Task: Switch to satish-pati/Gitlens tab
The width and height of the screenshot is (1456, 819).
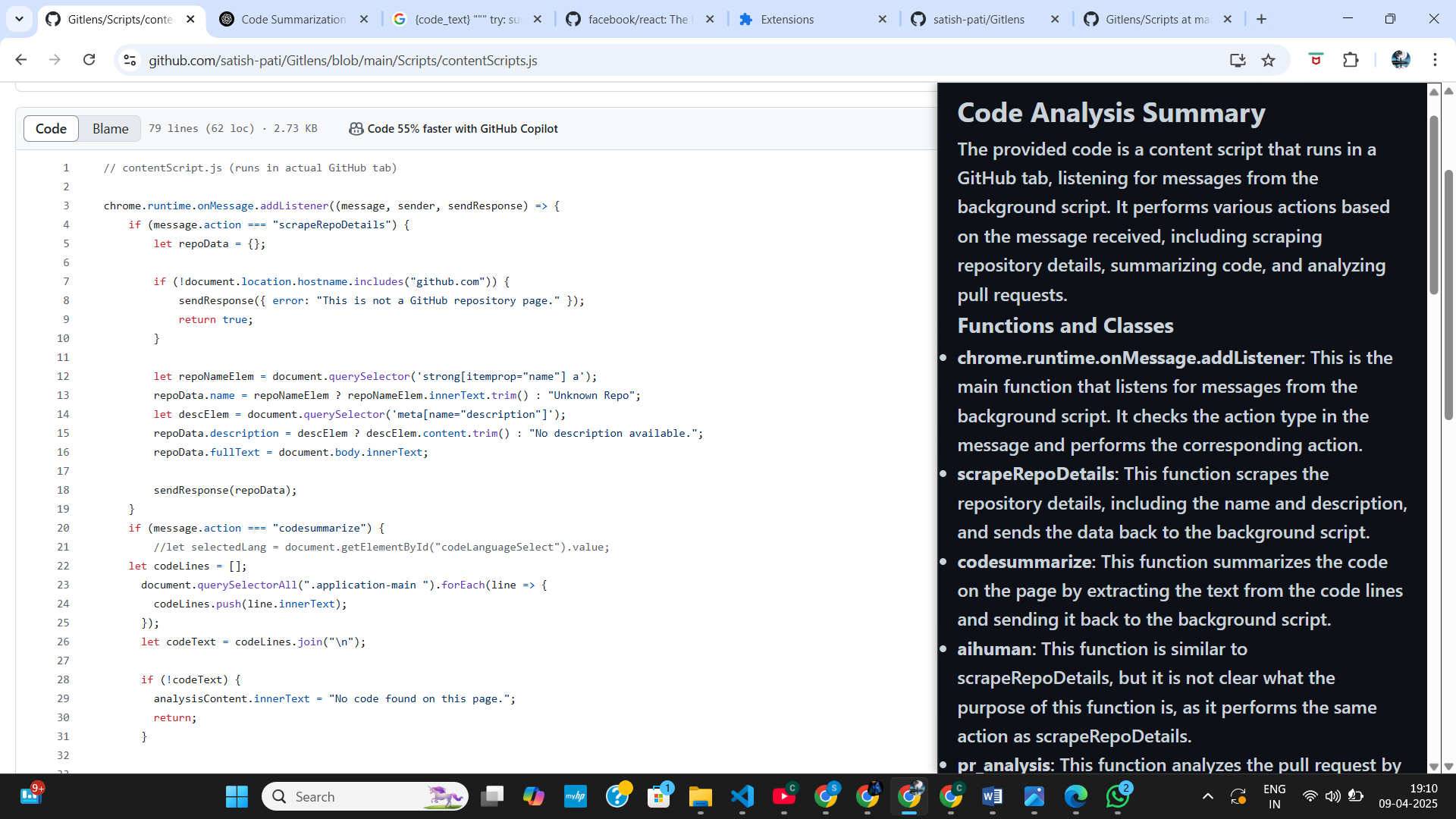Action: (x=978, y=19)
